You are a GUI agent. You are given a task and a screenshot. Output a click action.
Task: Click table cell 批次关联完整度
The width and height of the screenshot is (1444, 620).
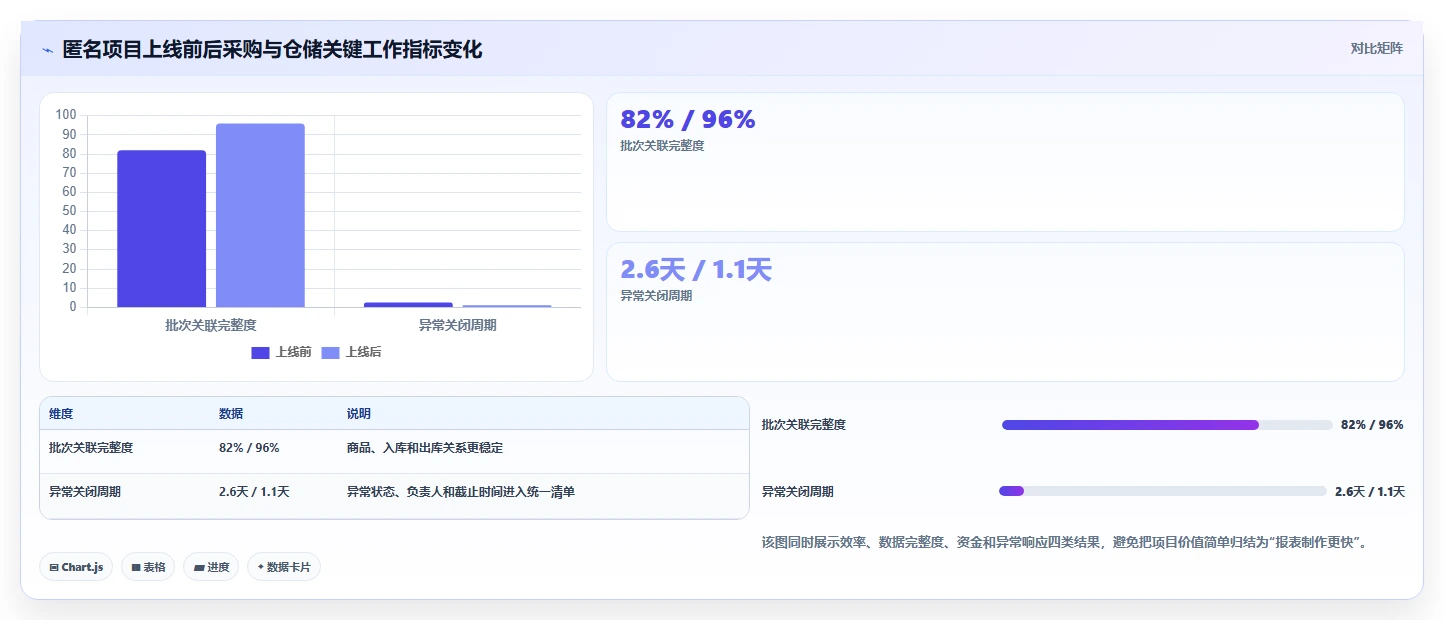91,448
